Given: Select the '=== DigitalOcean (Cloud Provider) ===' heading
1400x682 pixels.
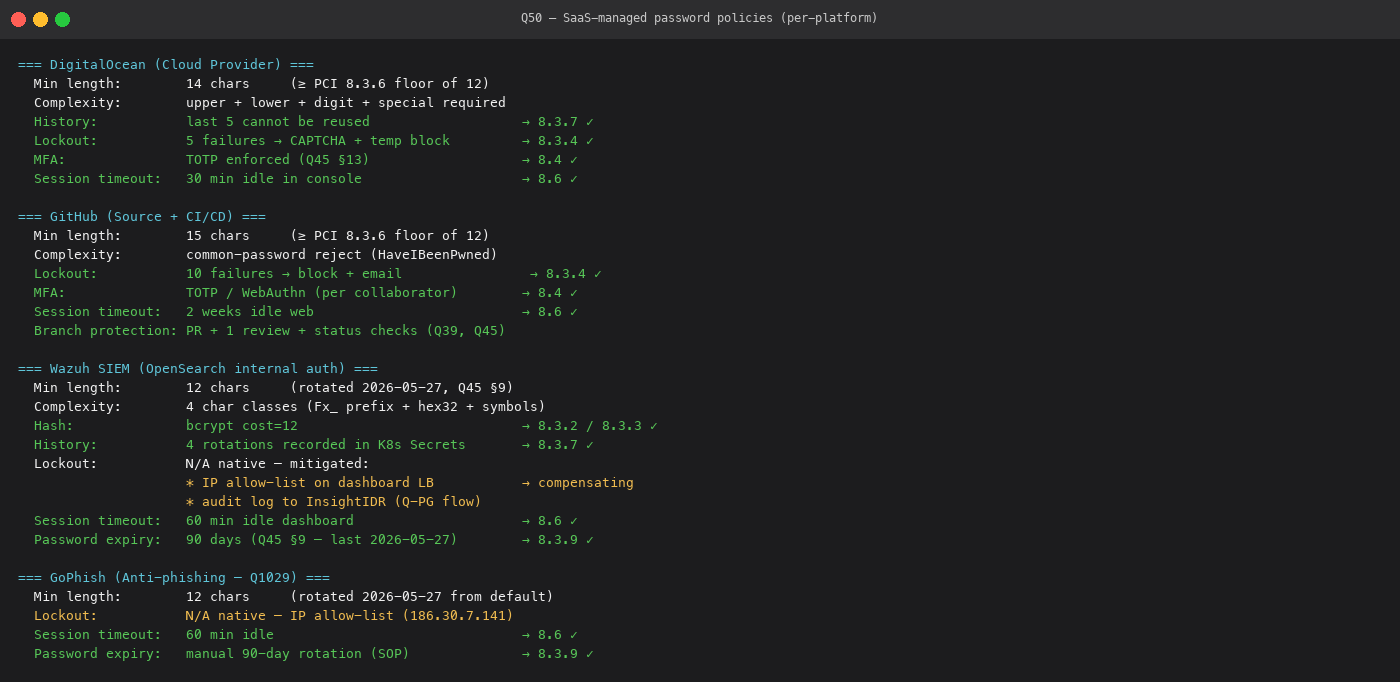Looking at the screenshot, I should pos(166,64).
